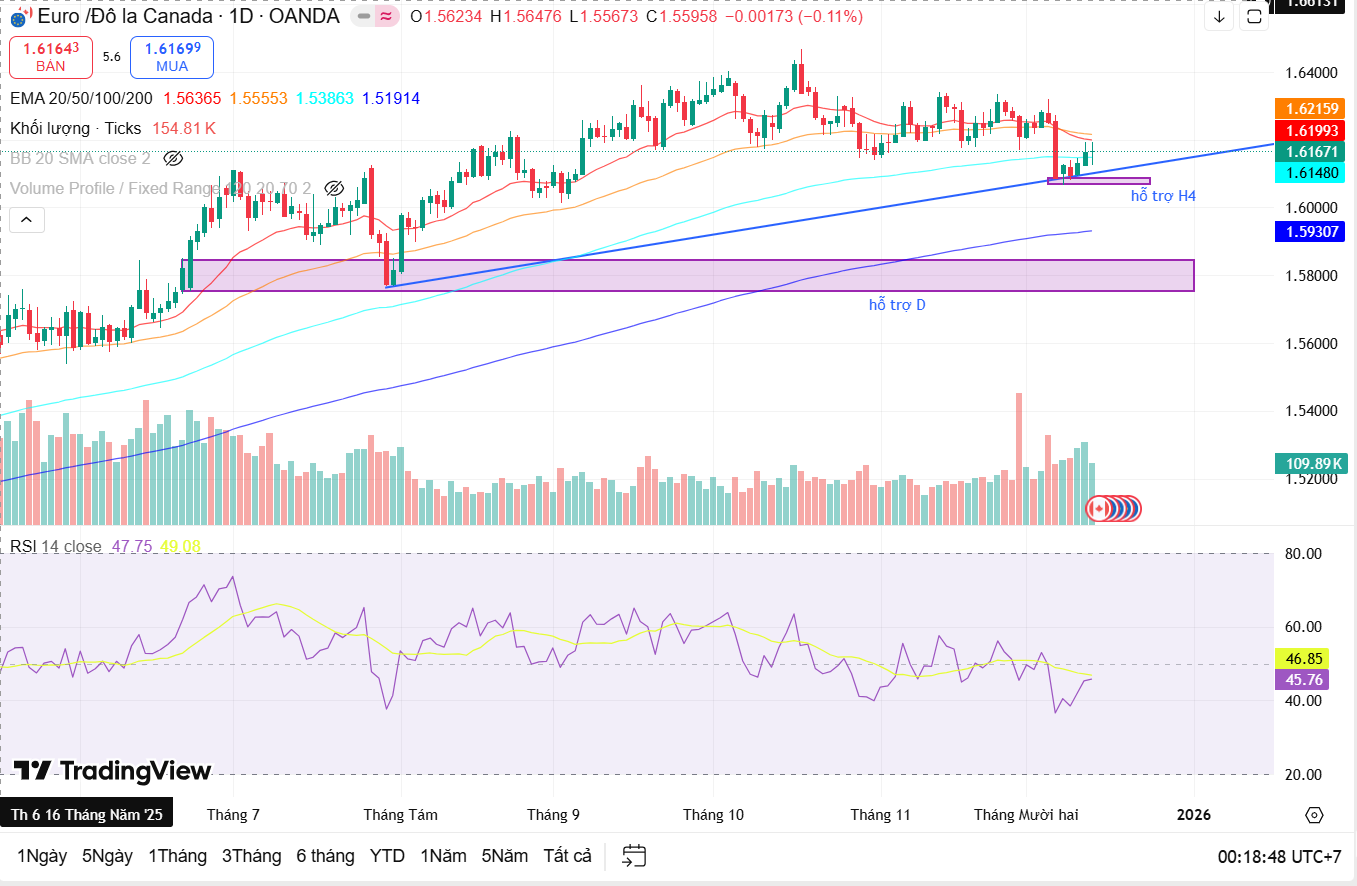This screenshot has height=886, width=1357.
Task: Click the Canada flag economic event icon
Action: coord(1099,509)
